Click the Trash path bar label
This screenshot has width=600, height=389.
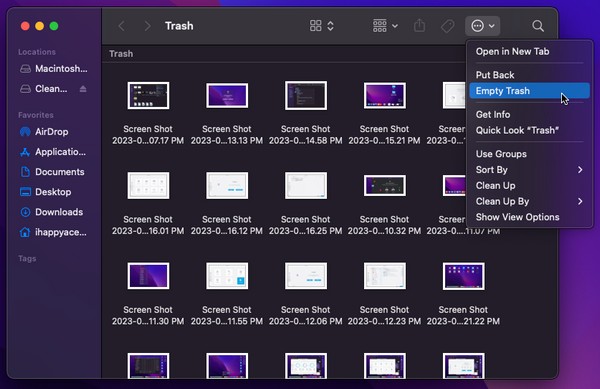tap(121, 54)
